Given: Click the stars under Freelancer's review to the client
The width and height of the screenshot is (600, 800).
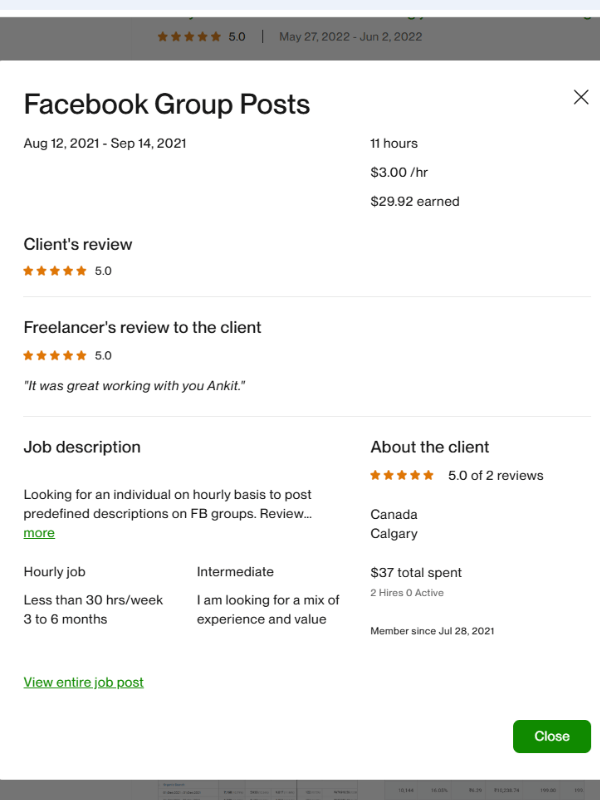Looking at the screenshot, I should [55, 355].
